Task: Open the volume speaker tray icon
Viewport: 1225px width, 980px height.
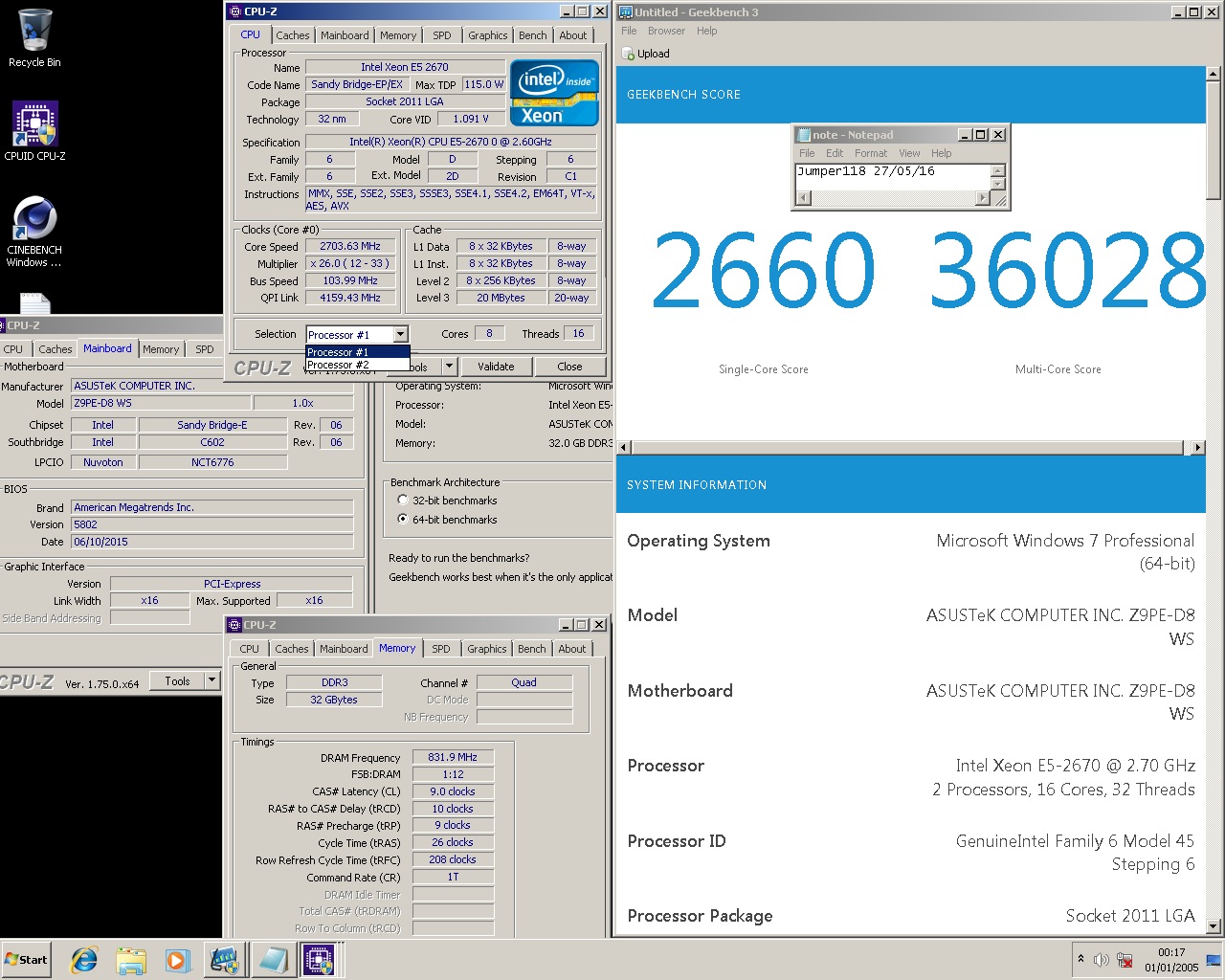Action: point(1102,960)
